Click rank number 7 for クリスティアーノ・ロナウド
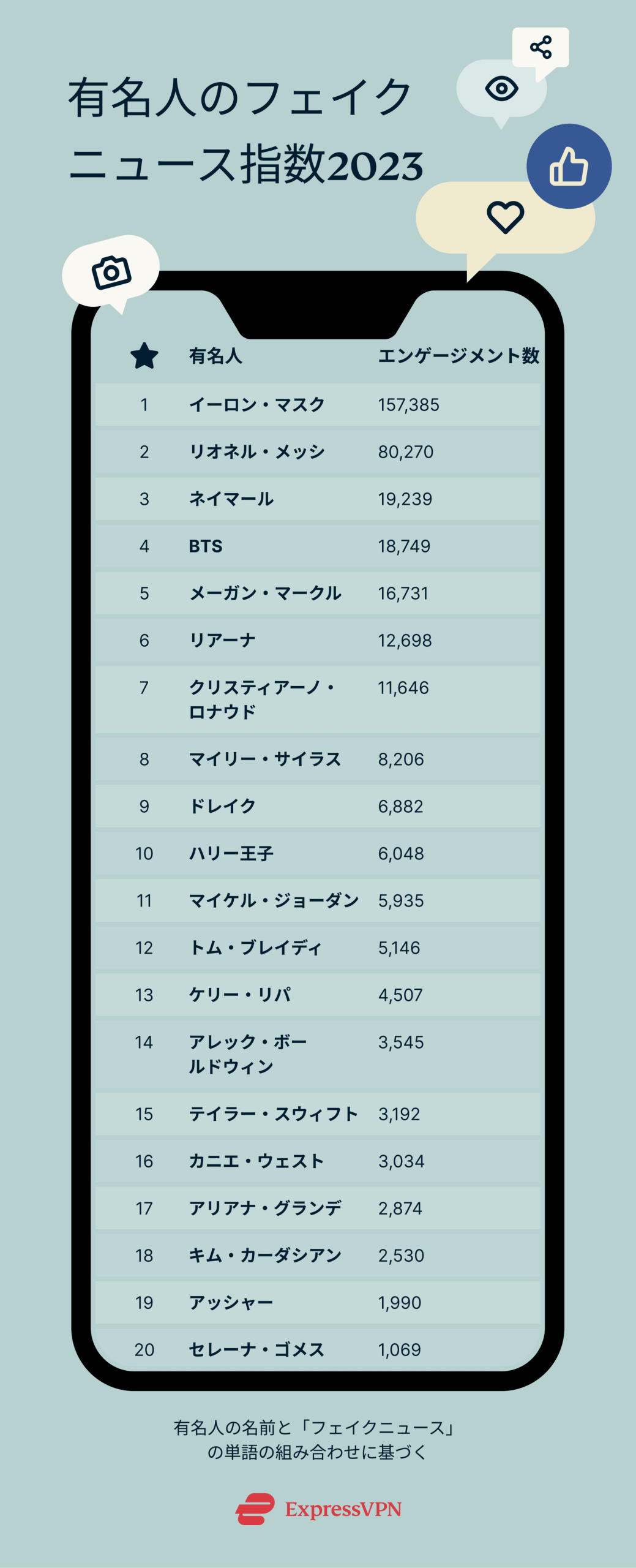Screen dimensions: 636x1568 pos(144,688)
